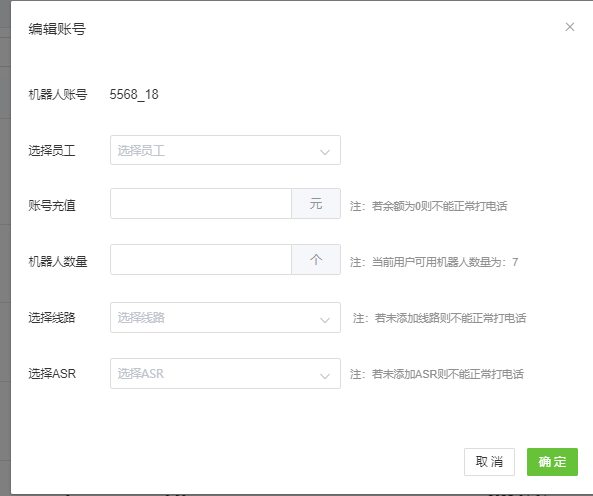Focus the 账号充值 amount input field

point(201,203)
